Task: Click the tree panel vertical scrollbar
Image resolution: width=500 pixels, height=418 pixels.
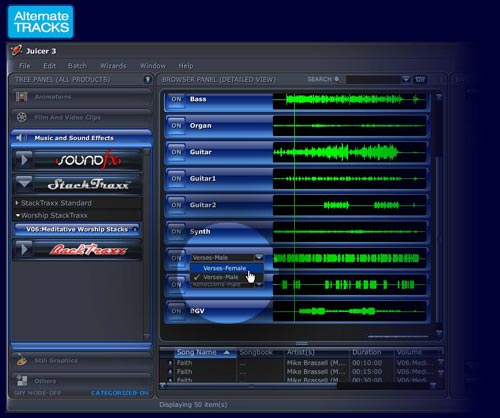Action: tap(146, 244)
